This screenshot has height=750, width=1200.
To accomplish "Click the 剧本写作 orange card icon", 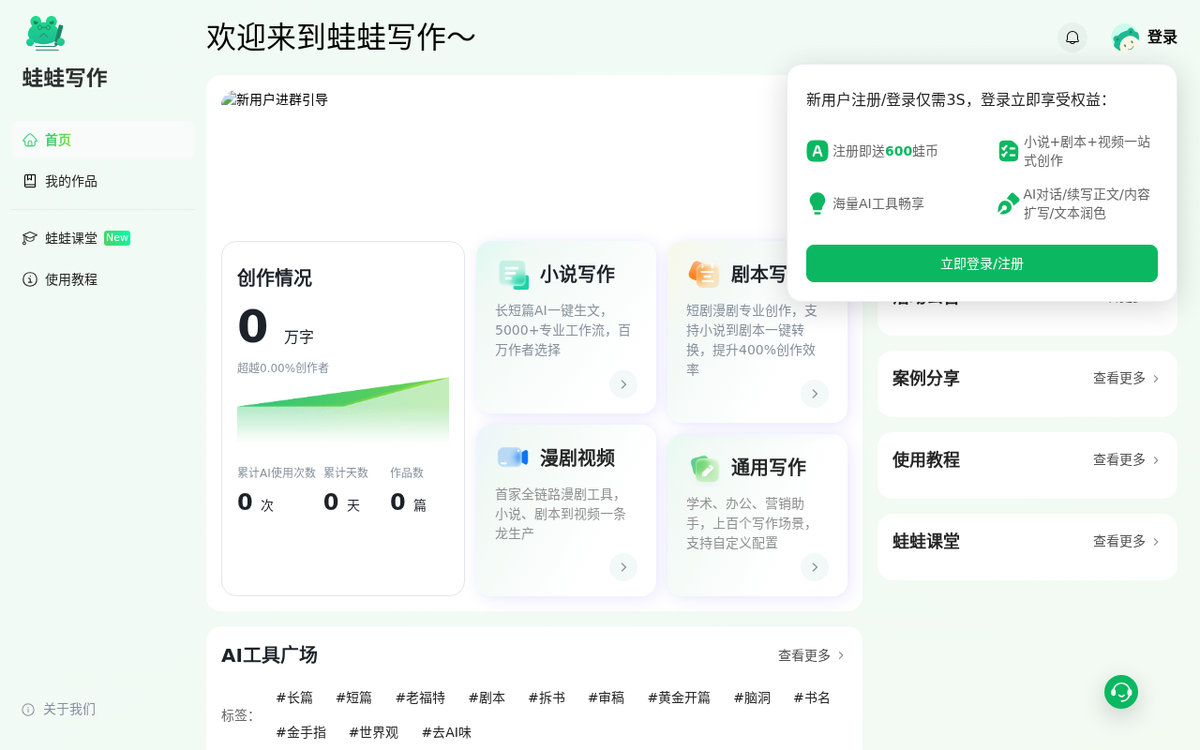I will (x=706, y=273).
